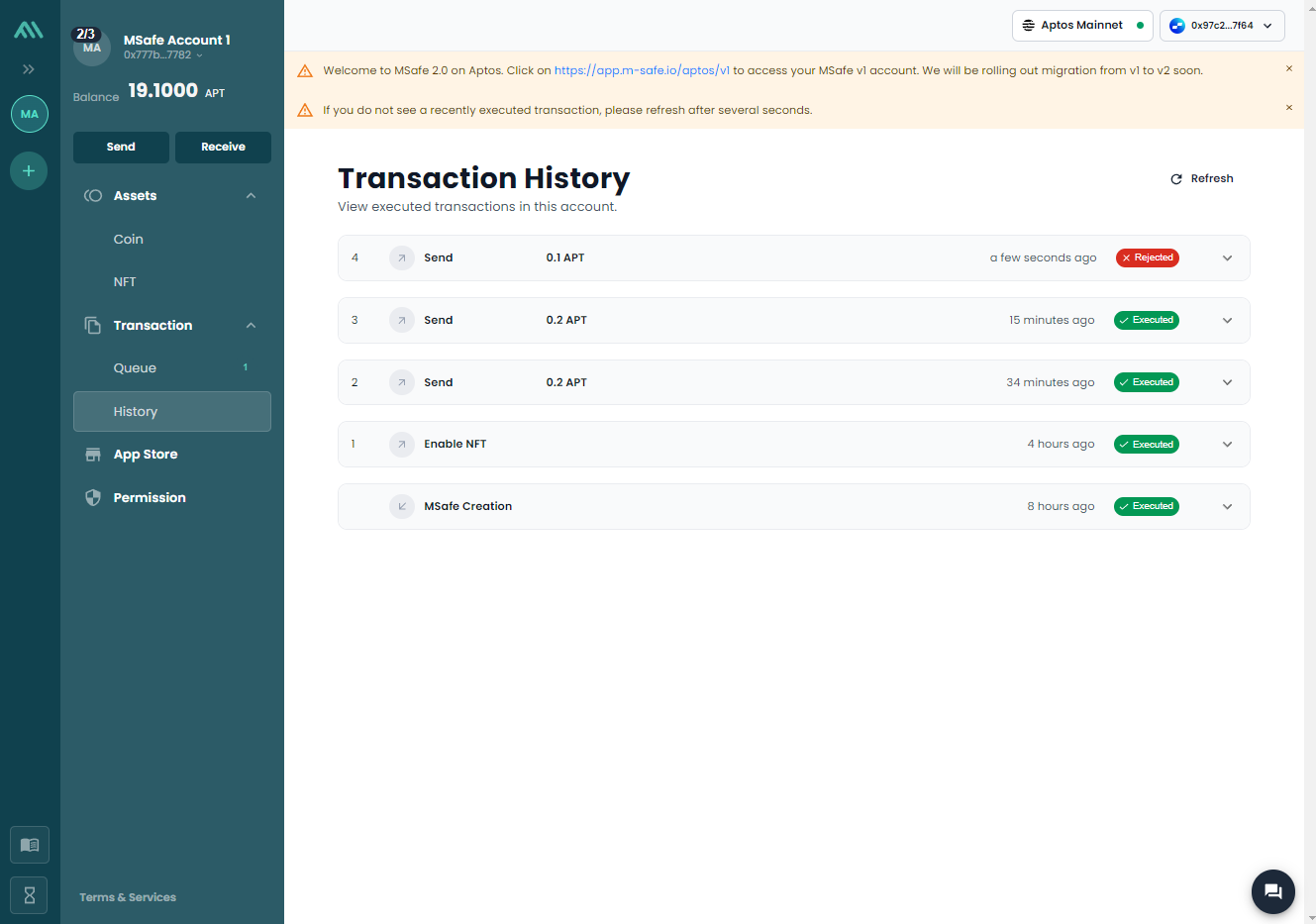Click the MSafe logo icon
1316x924 pixels.
coord(29,30)
